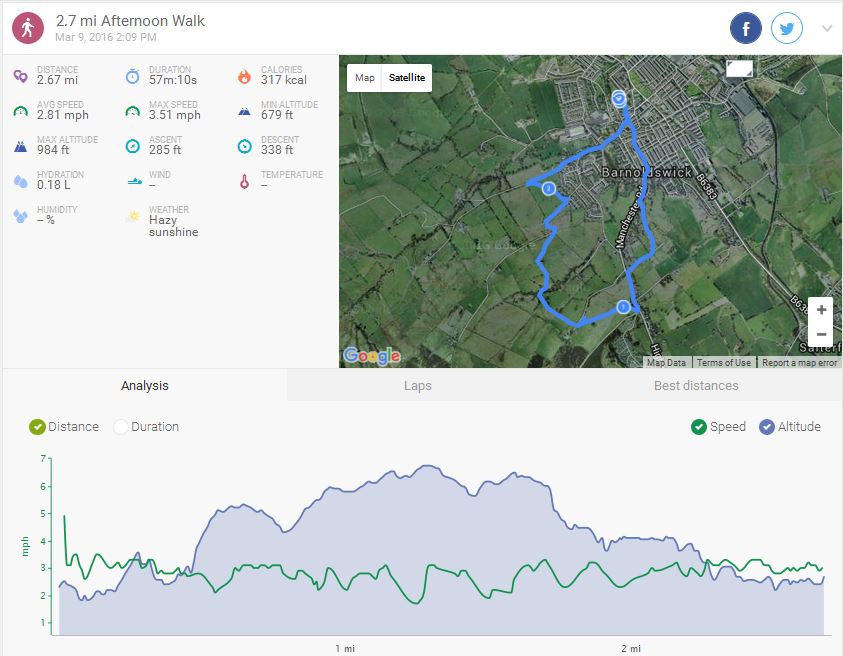Select the Distance radio option

click(38, 427)
